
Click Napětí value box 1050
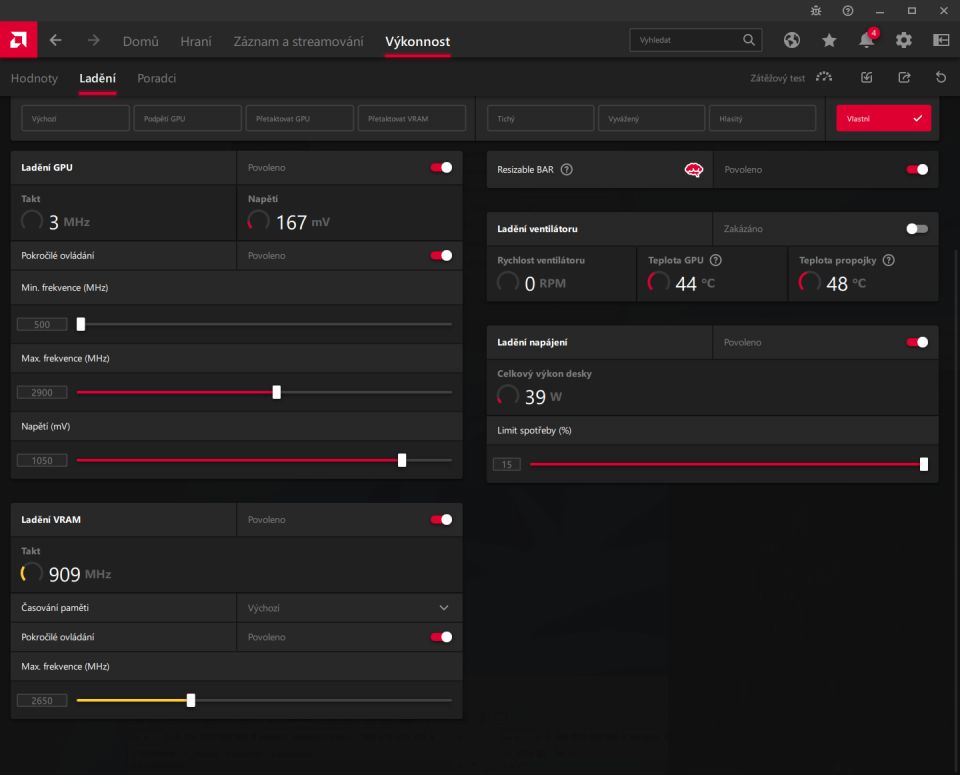[42, 460]
